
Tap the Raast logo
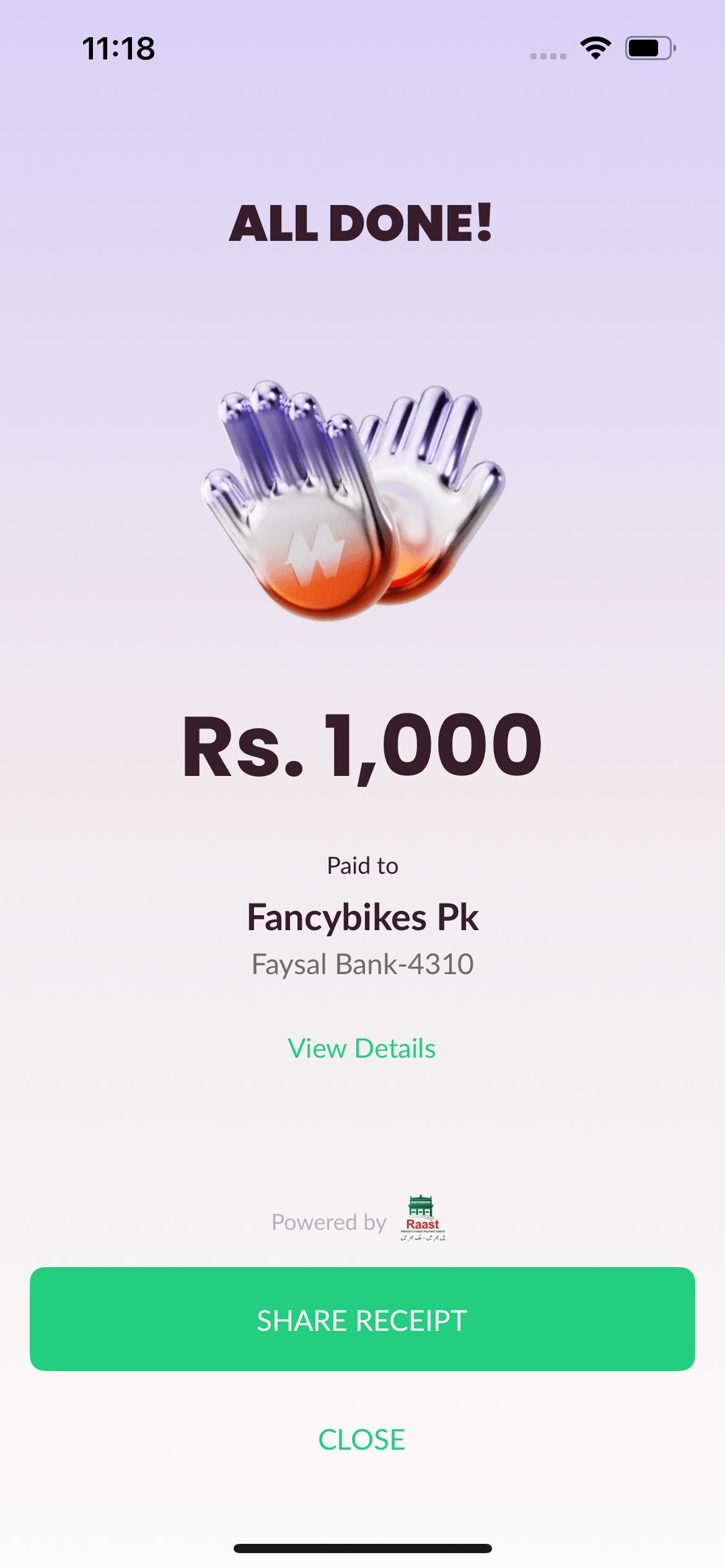click(x=423, y=1217)
